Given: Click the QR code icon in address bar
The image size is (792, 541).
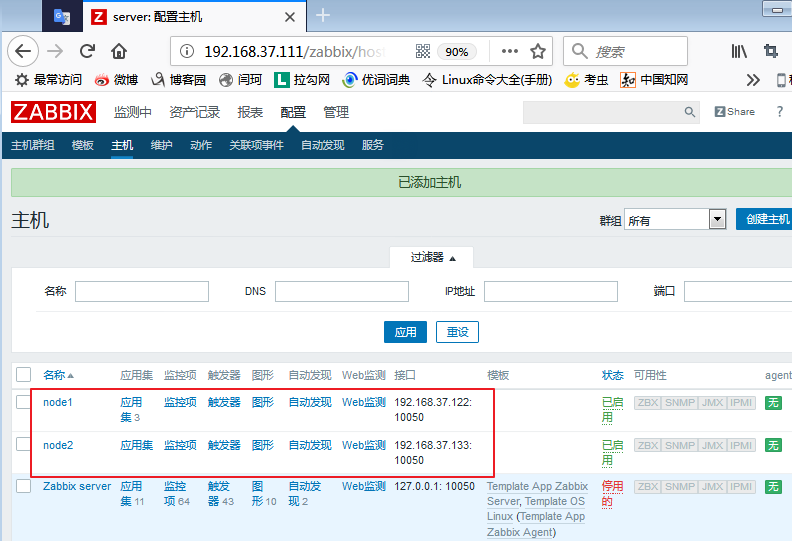Looking at the screenshot, I should tap(423, 51).
